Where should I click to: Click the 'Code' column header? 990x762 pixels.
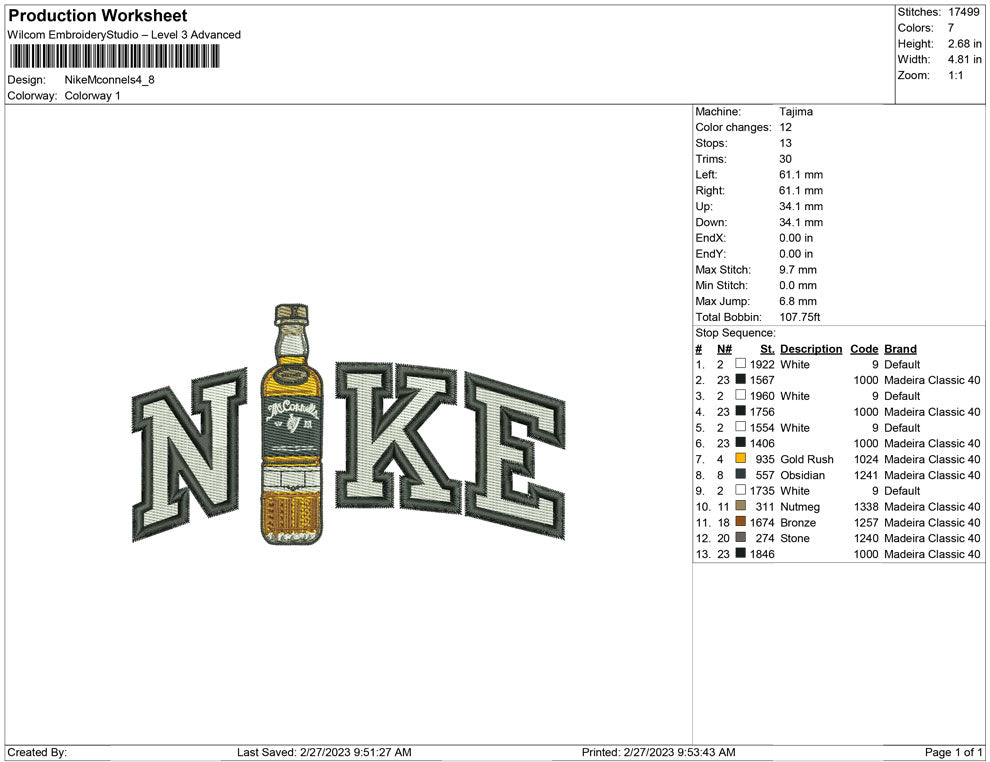(864, 348)
